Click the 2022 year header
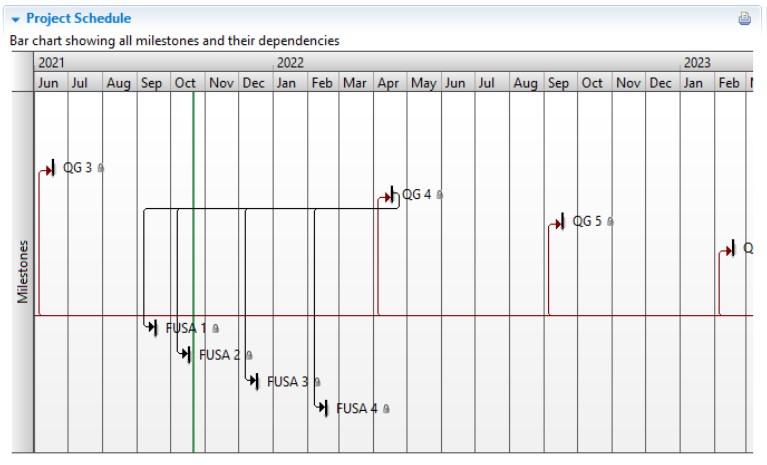 tap(290, 63)
